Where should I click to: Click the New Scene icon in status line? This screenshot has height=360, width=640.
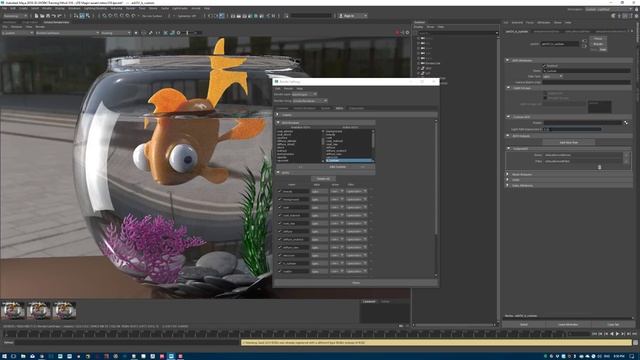(36, 16)
